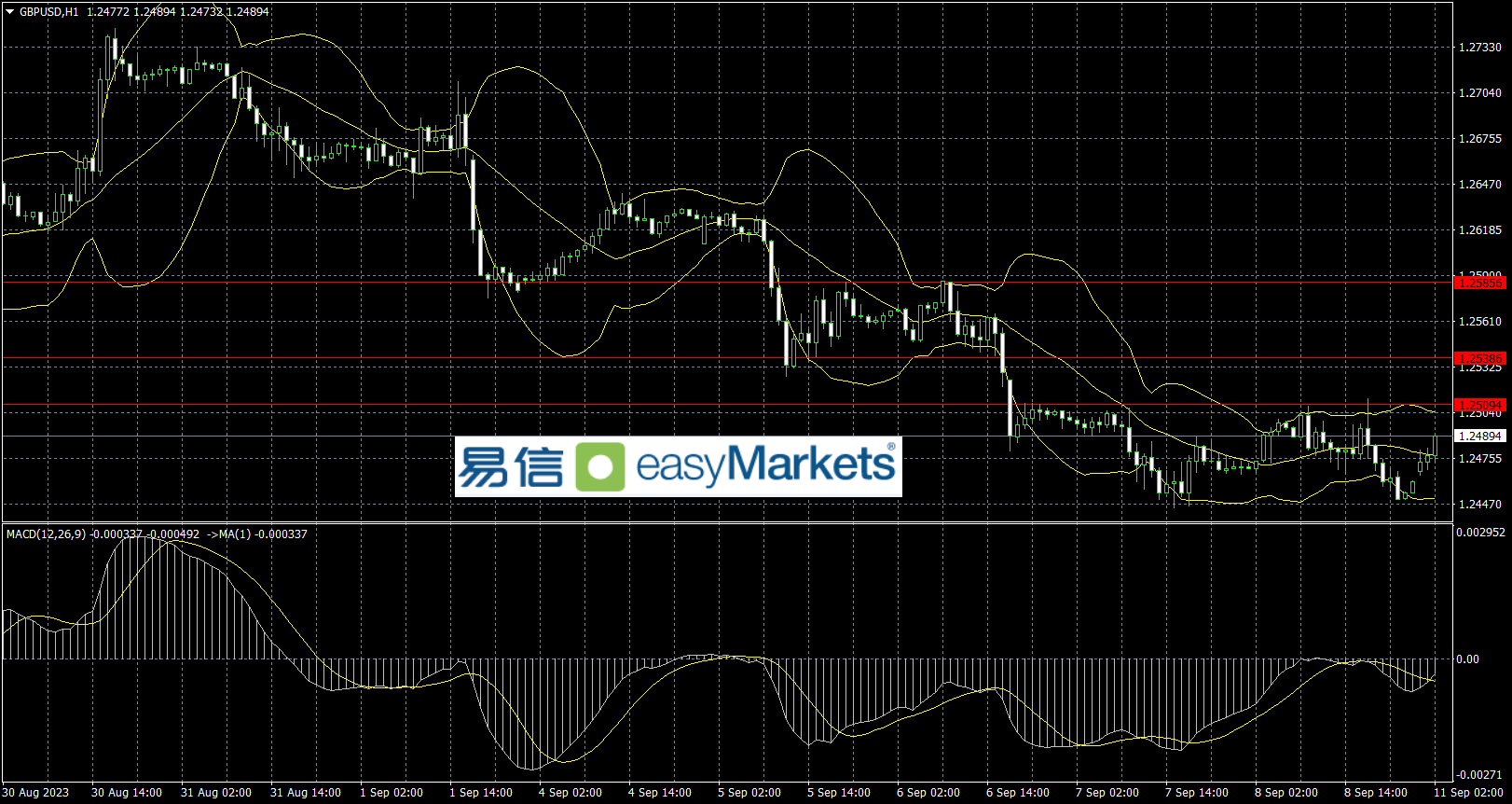Screen dimensions: 1512x804
Task: Click the 5 Sep 14:00 time label
Action: point(839,793)
